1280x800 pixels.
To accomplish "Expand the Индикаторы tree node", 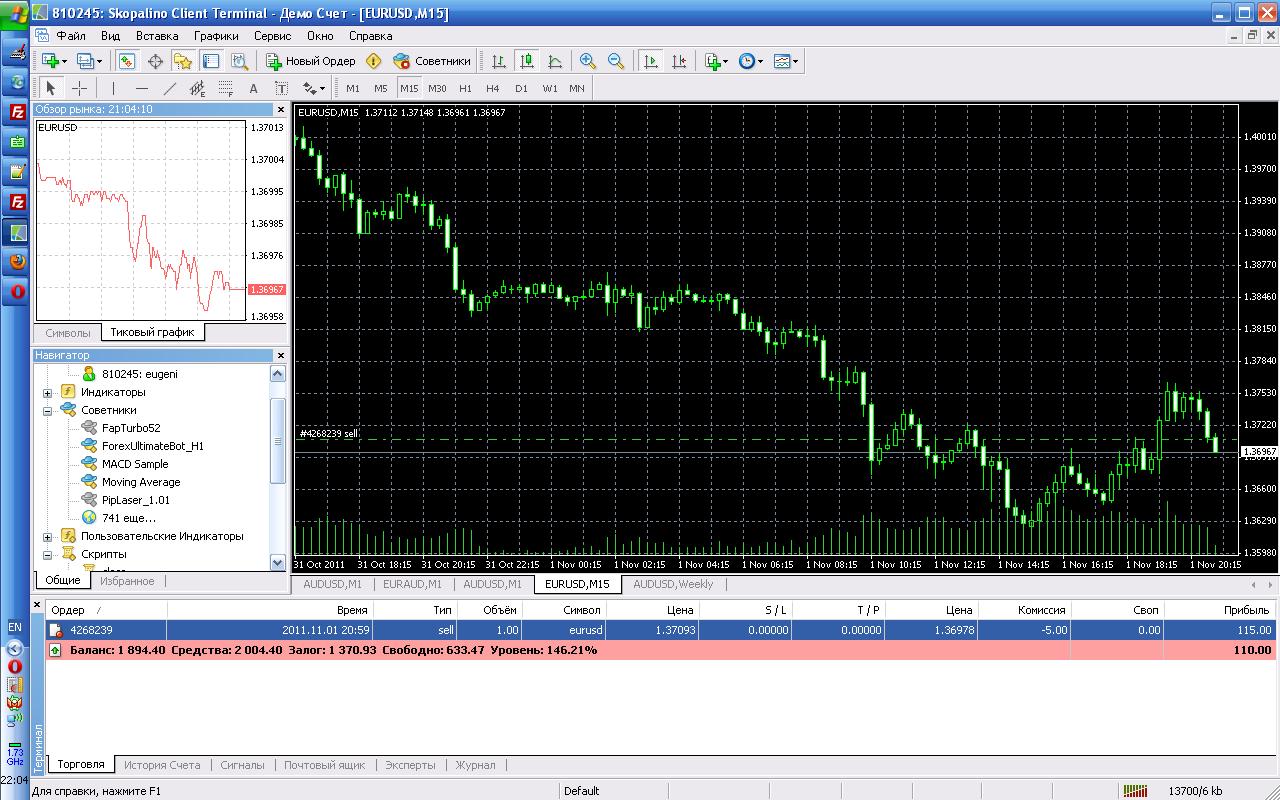I will click(x=47, y=392).
